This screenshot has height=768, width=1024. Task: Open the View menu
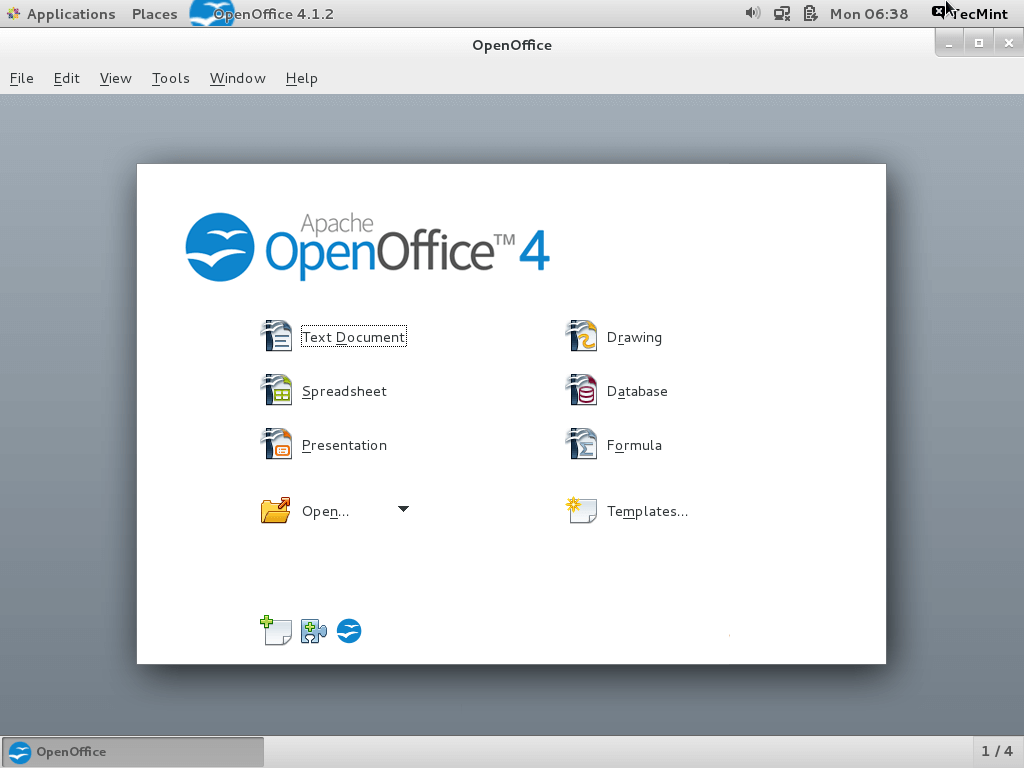tap(116, 78)
